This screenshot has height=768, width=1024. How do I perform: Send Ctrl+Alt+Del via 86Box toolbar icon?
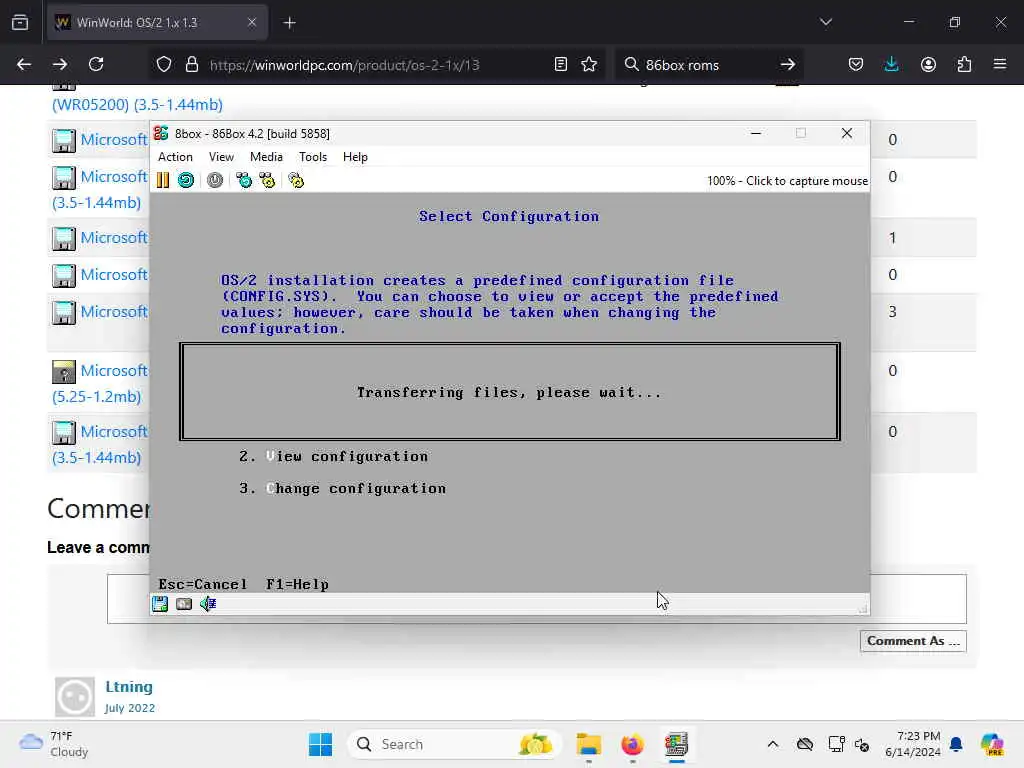pos(244,180)
